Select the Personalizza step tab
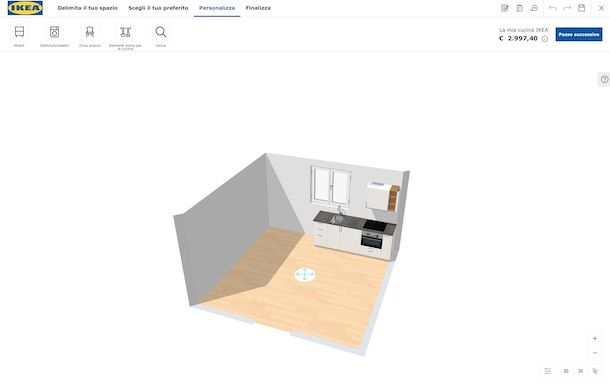This screenshot has height=384, width=610. click(217, 8)
